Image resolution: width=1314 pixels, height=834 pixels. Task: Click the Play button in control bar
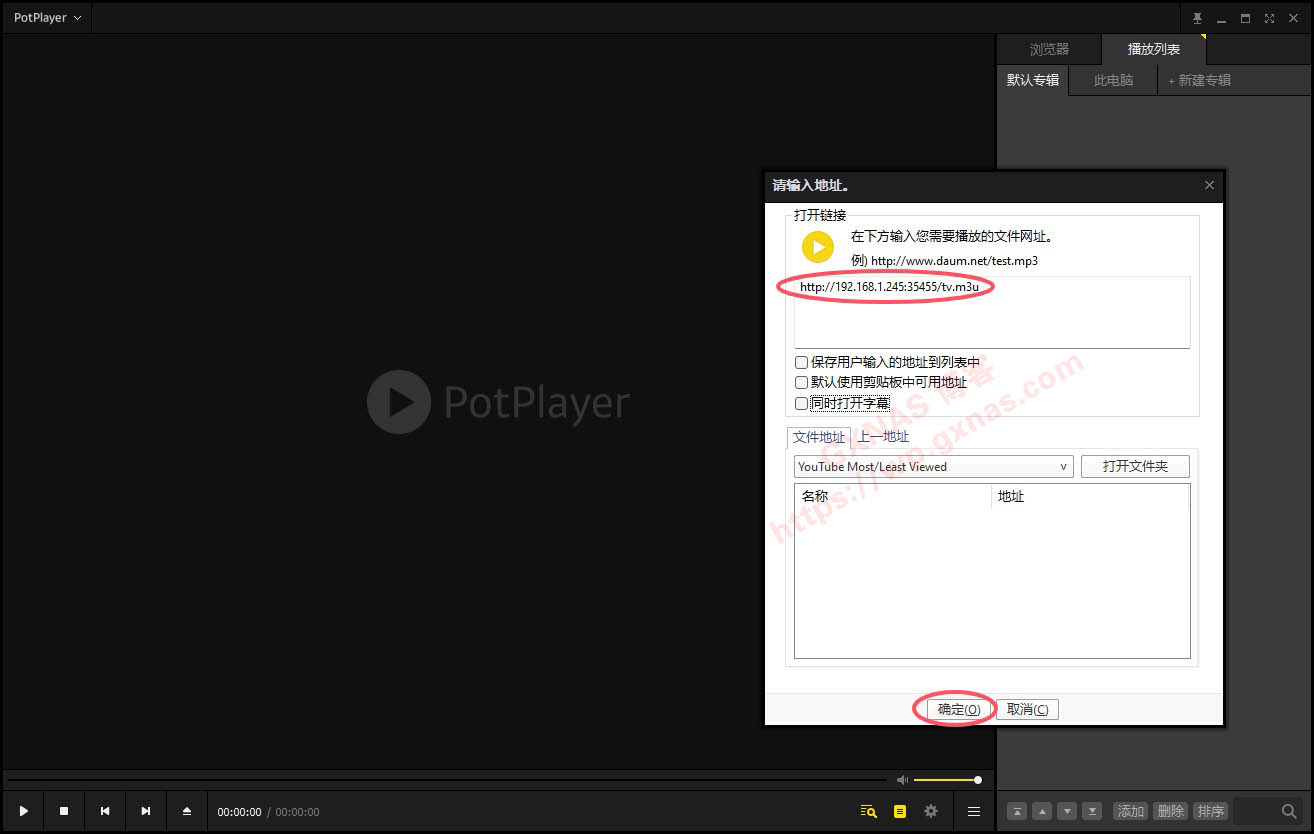24,811
